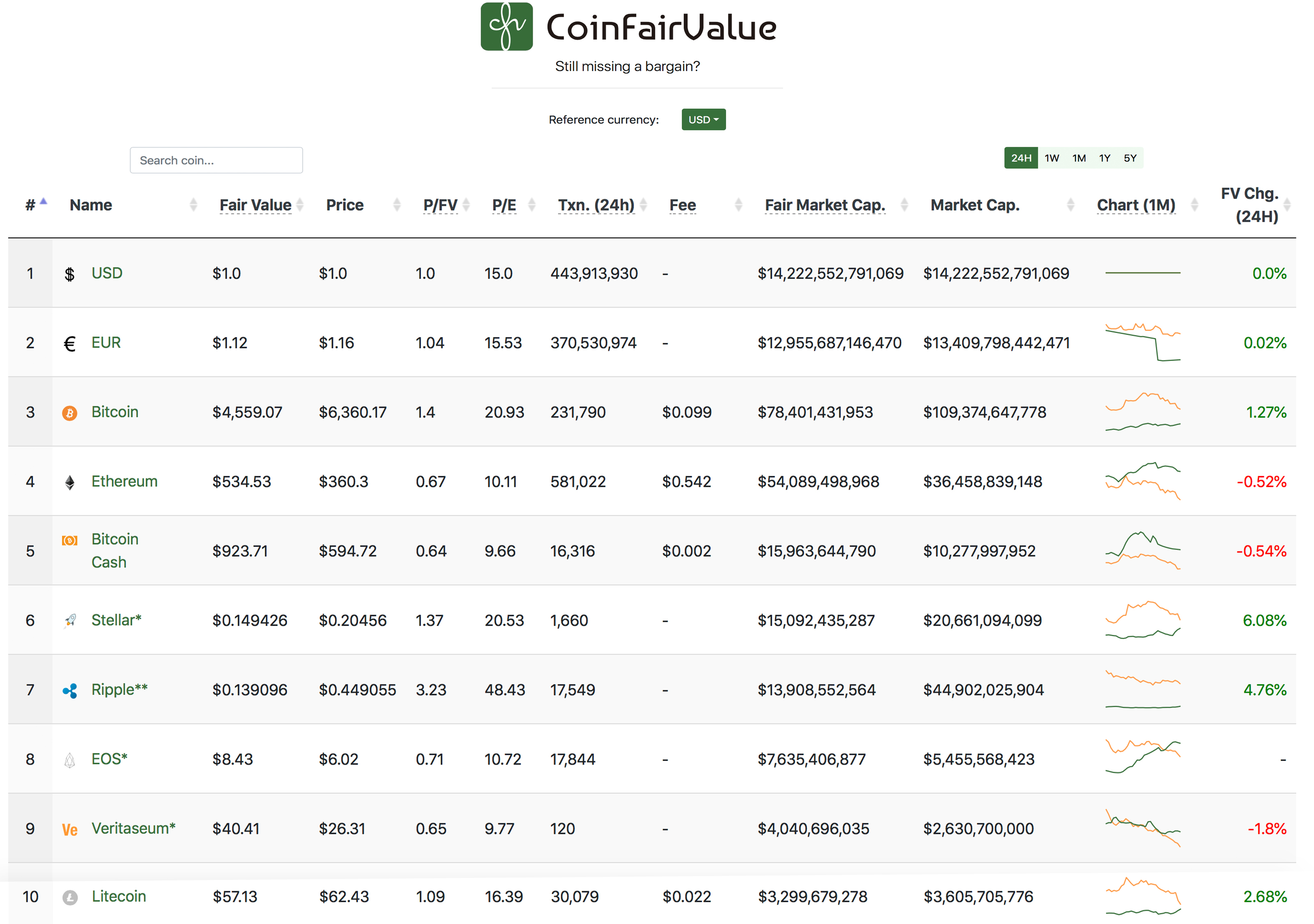
Task: Sort by FV Chg. (24H) arrows
Action: click(x=1287, y=205)
